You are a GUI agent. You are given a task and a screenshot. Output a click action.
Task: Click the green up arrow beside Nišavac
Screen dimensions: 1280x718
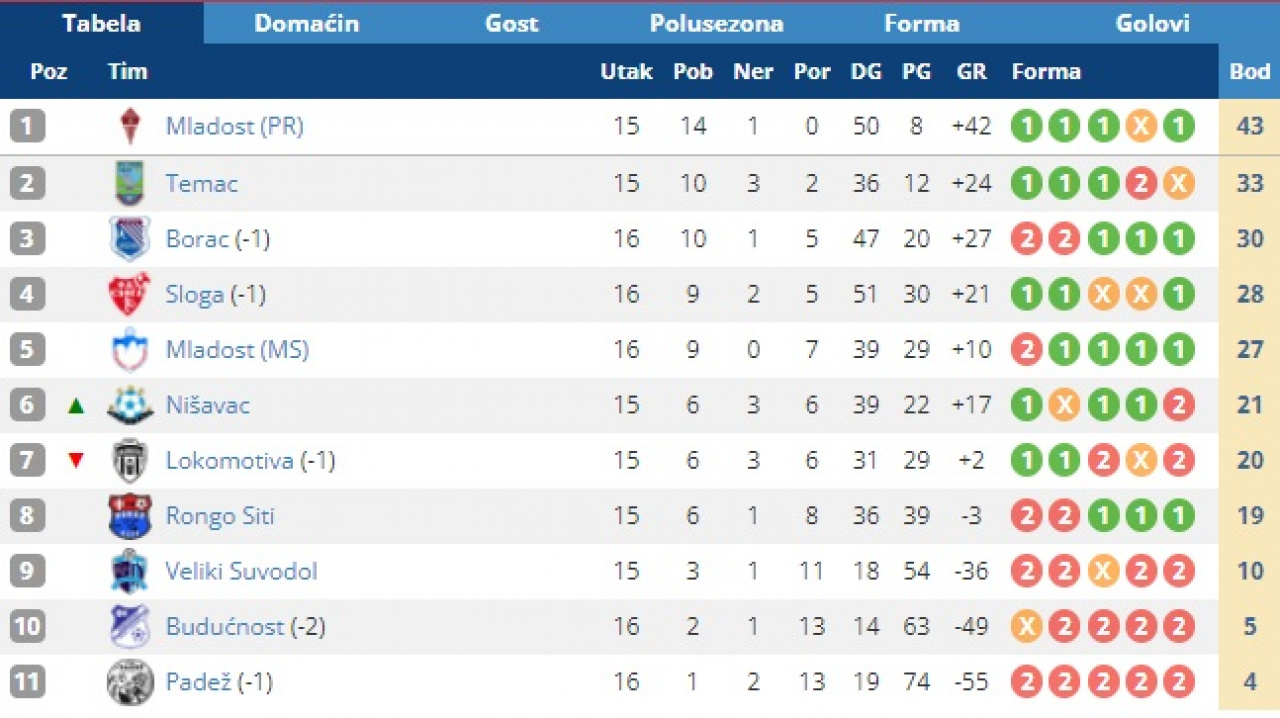coord(76,406)
